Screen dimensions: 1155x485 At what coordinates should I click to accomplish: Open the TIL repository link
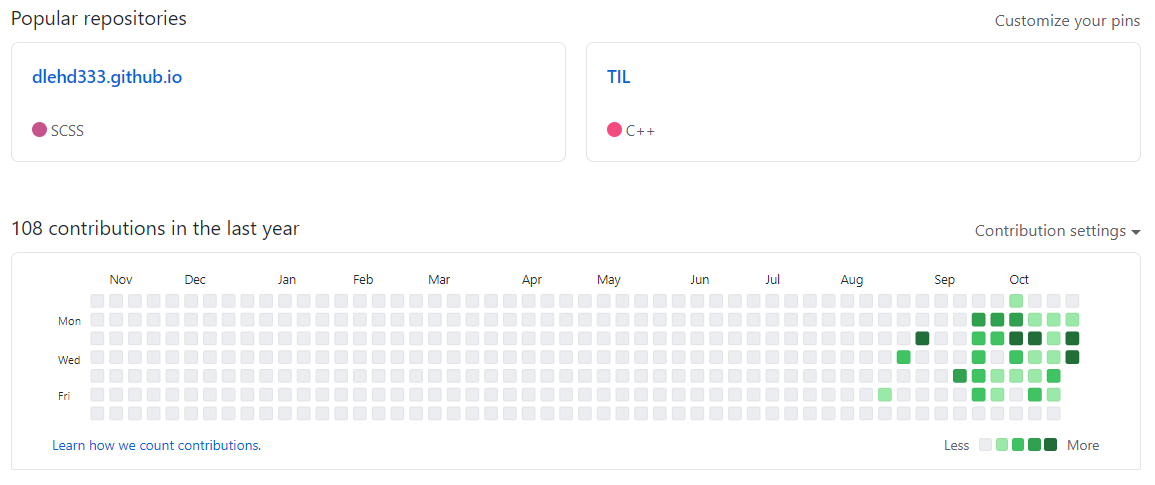619,77
